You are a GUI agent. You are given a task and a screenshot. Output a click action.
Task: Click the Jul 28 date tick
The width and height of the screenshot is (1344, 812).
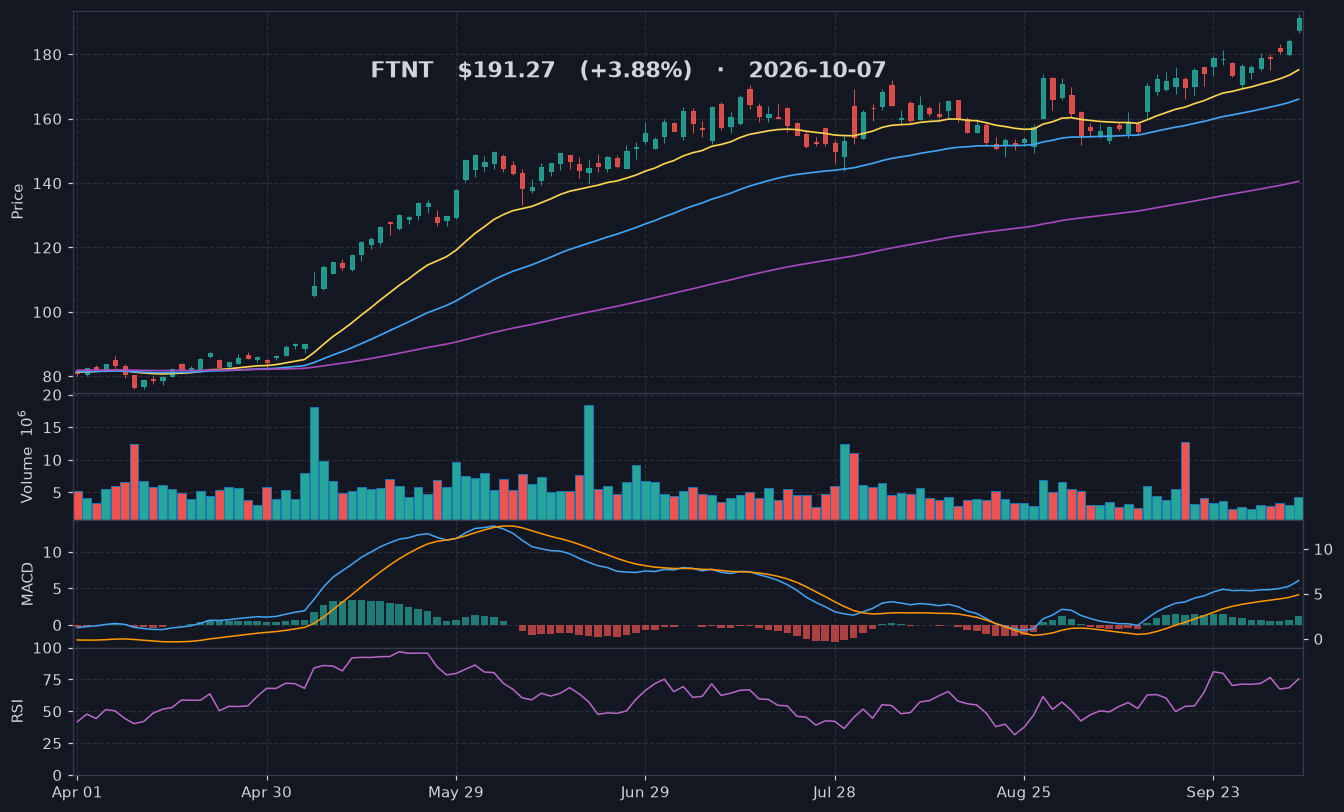click(834, 792)
